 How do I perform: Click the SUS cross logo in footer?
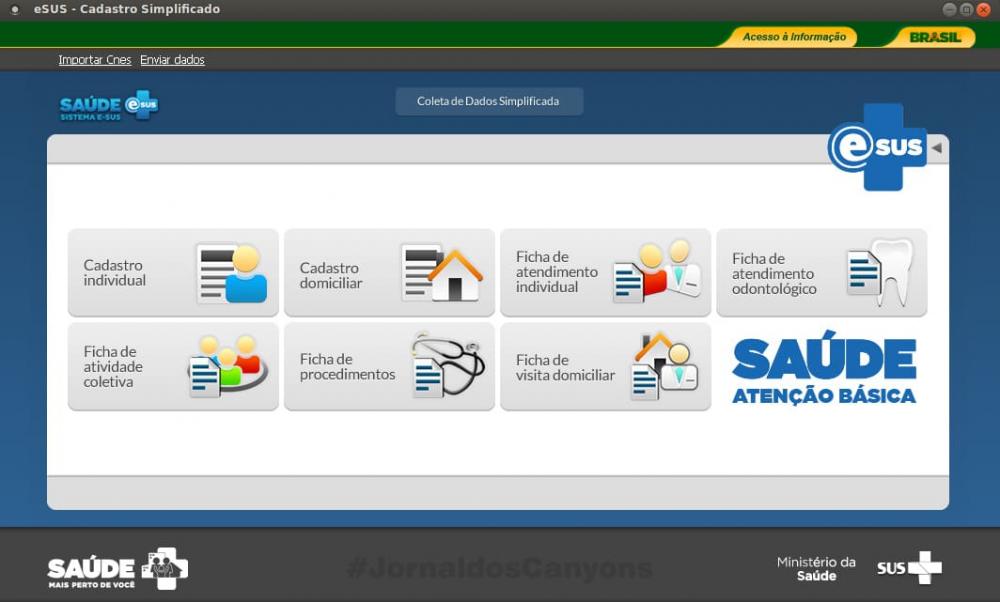(909, 568)
